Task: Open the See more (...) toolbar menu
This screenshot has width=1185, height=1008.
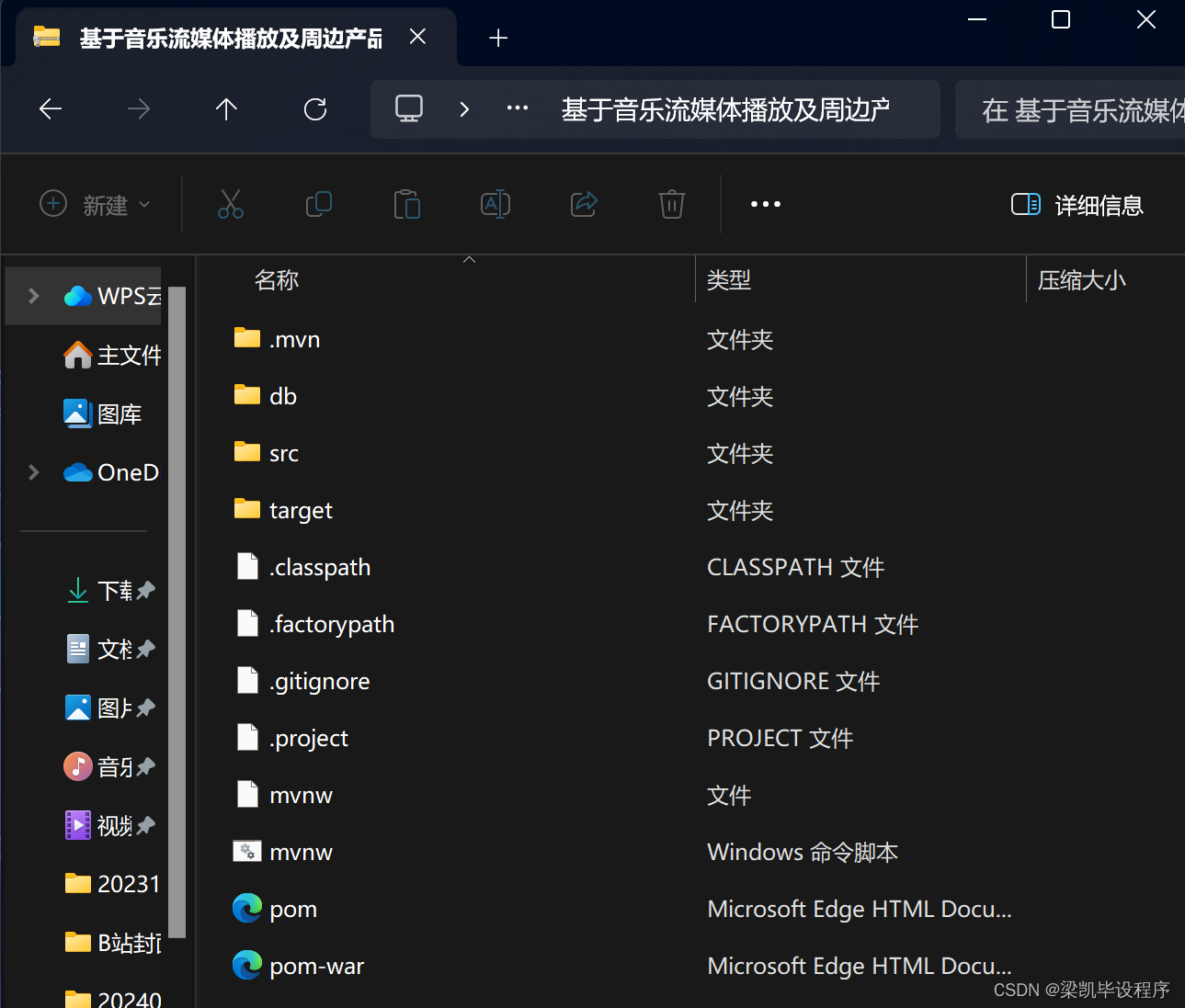Action: pyautogui.click(x=765, y=204)
